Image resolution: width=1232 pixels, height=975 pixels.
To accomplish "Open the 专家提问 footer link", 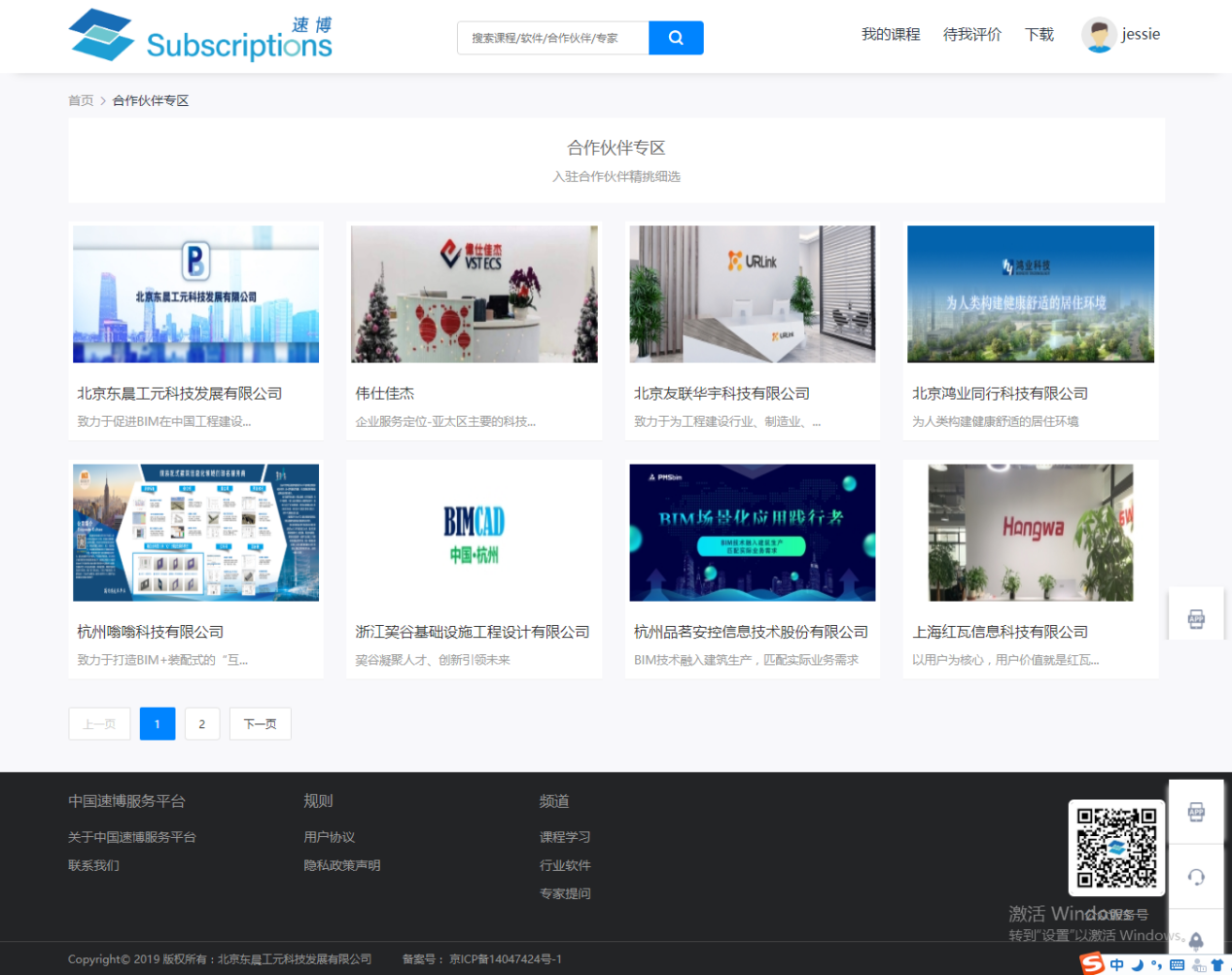I will coord(565,893).
